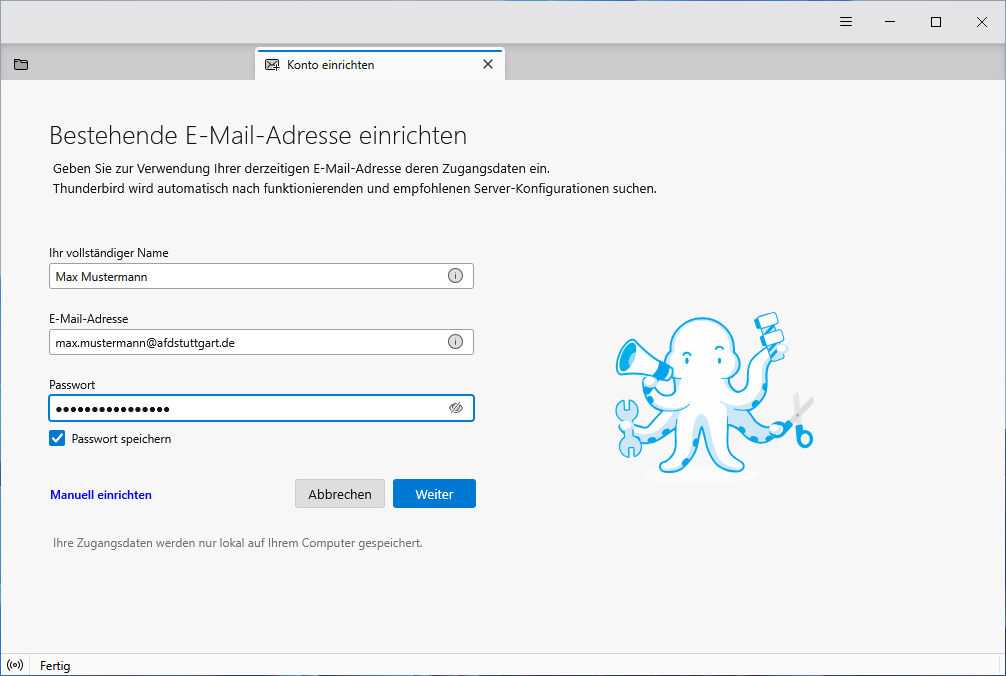Click the folder icon in the tab bar
The height and width of the screenshot is (676, 1006).
pos(21,65)
